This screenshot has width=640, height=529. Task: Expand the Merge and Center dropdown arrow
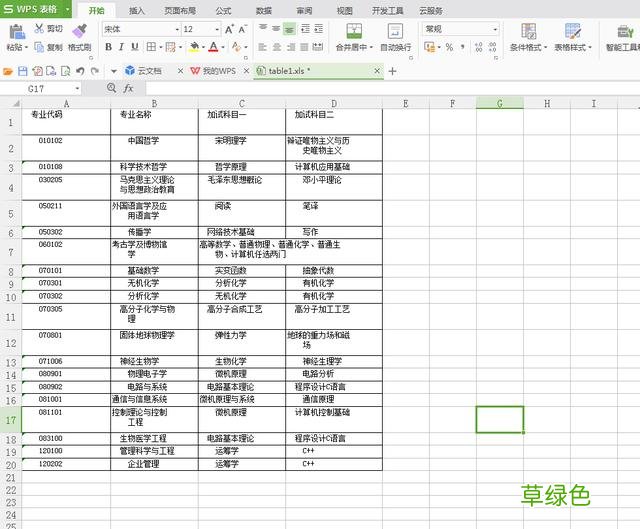click(x=371, y=47)
